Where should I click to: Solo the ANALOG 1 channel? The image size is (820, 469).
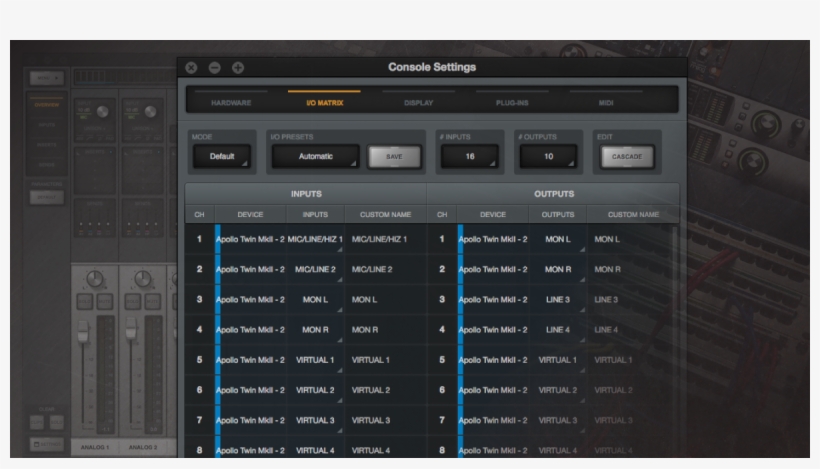85,302
